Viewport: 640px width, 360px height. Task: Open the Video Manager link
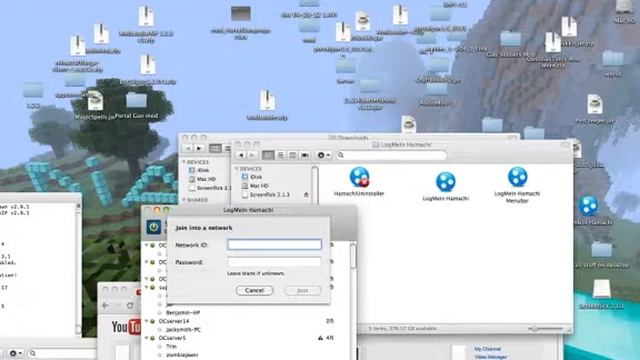click(x=491, y=357)
